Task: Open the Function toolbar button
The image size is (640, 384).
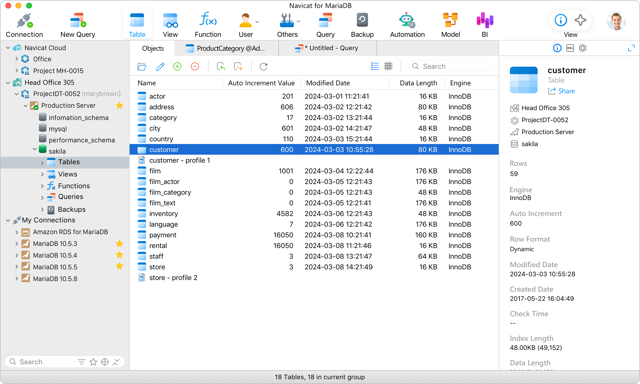Action: pos(208,25)
